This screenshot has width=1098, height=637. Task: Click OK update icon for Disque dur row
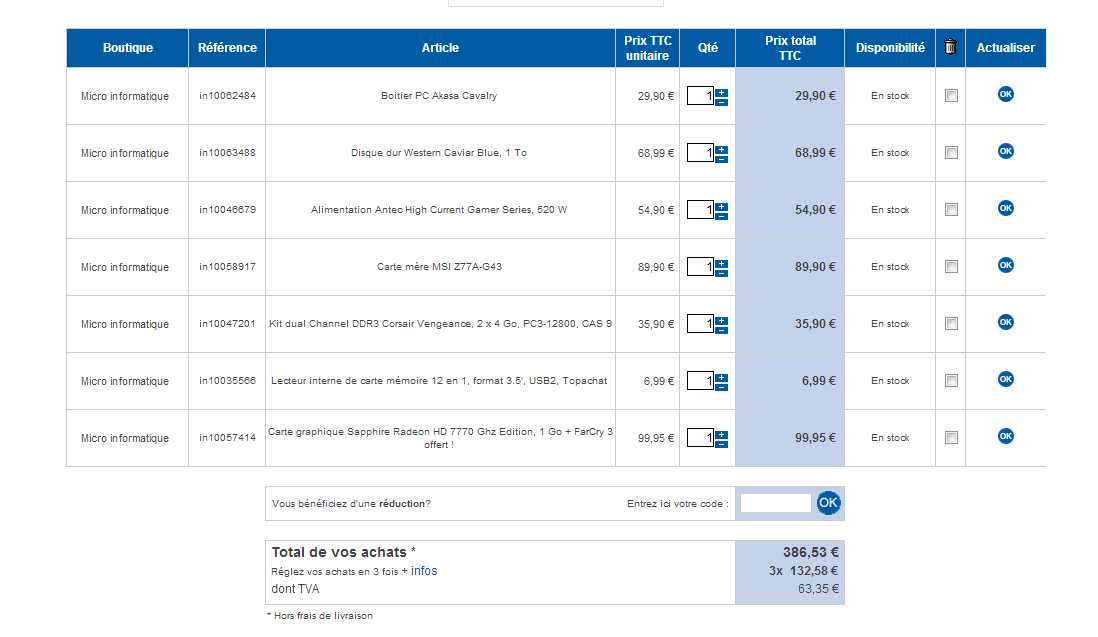coord(1005,151)
